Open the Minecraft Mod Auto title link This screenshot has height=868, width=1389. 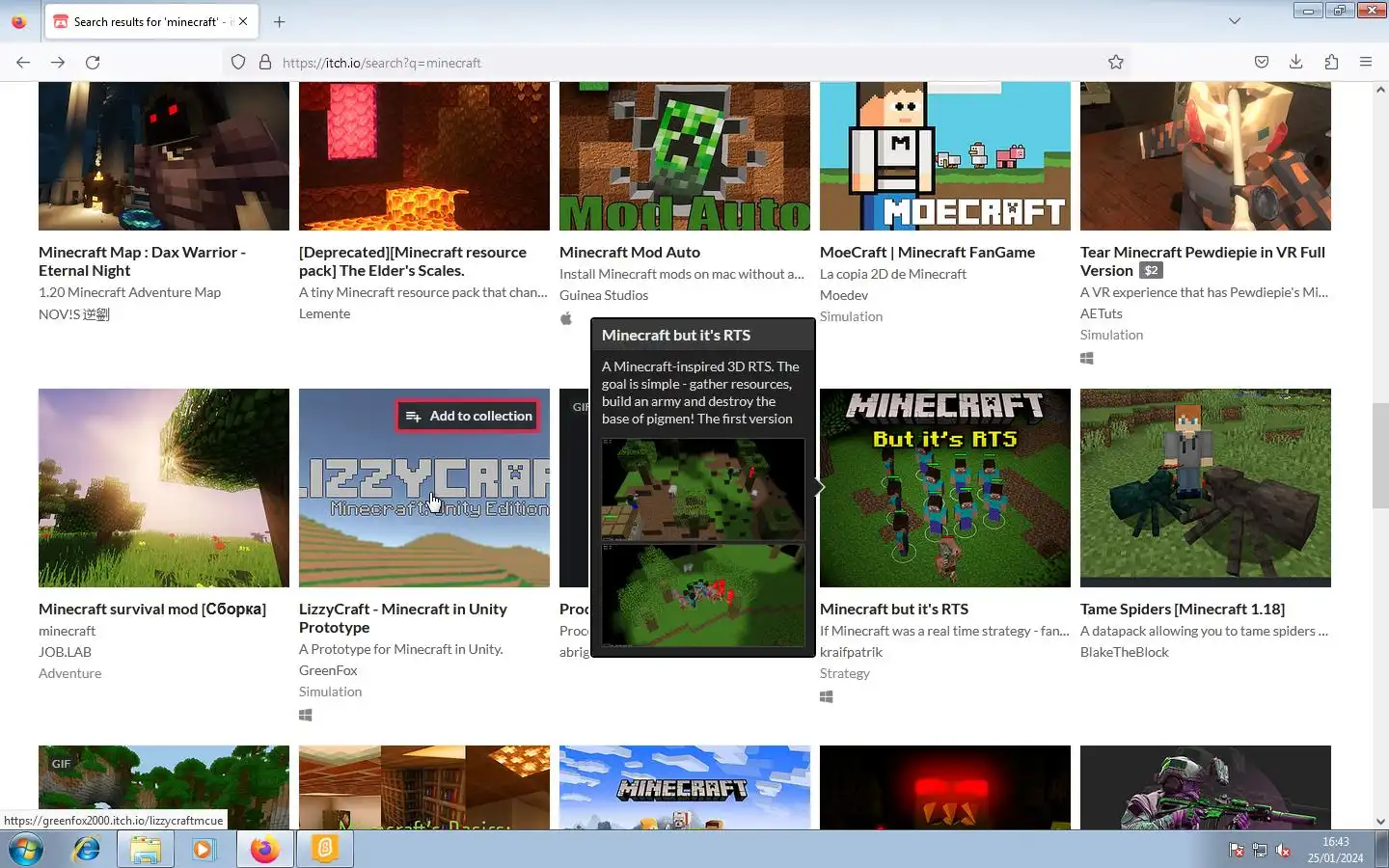coord(630,253)
